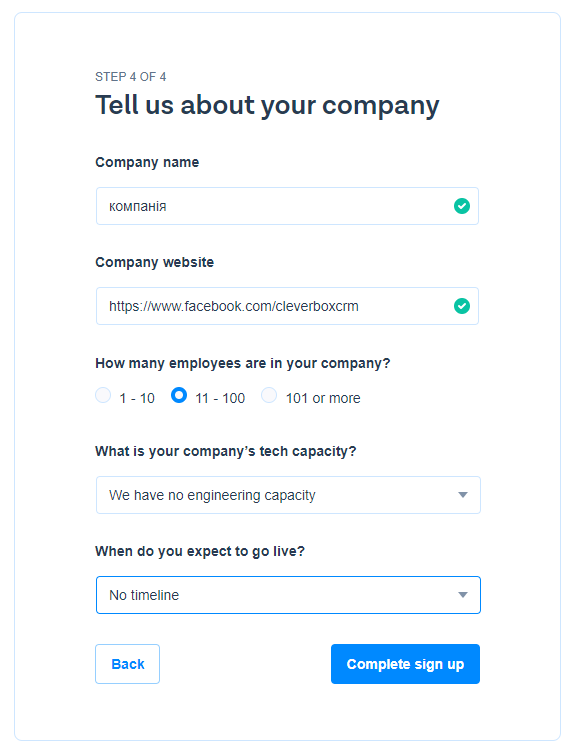Click the 101 or more label

[x=323, y=398]
